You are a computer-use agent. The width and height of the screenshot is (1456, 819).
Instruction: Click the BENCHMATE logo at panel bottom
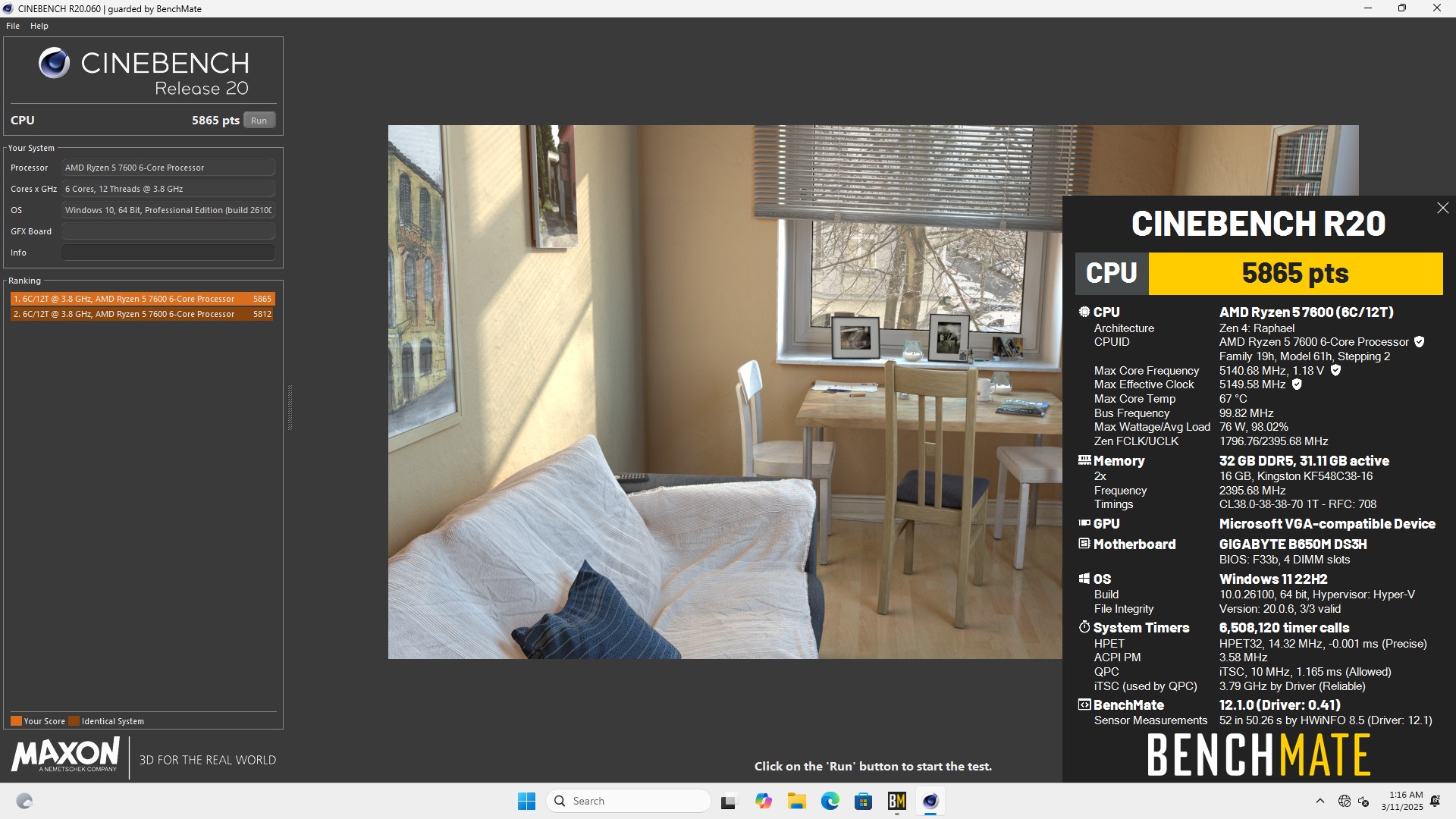coord(1258,755)
